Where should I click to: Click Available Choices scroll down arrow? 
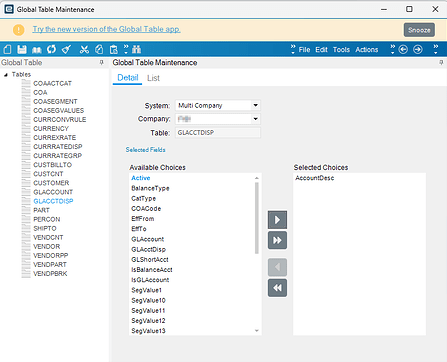tap(257, 331)
